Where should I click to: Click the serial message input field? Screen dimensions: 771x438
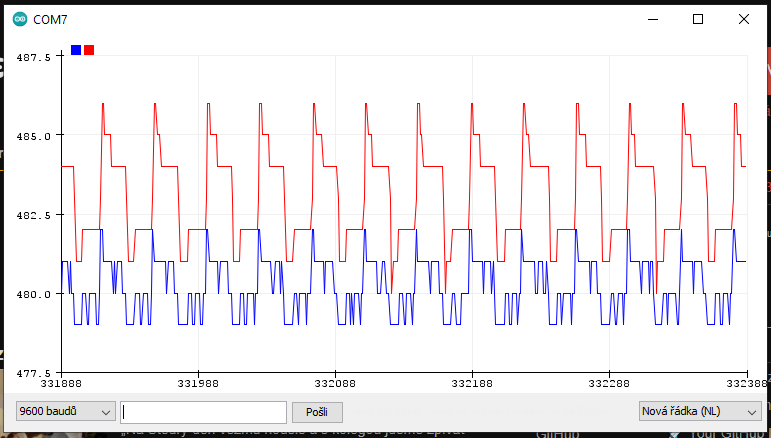[203, 411]
